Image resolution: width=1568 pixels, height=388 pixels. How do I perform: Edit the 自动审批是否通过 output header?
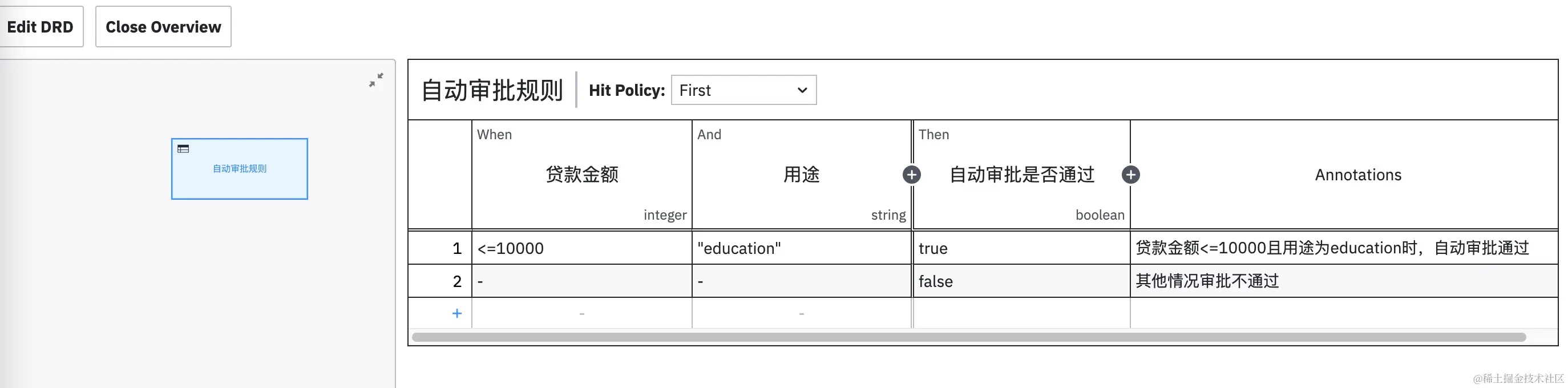tap(1022, 175)
